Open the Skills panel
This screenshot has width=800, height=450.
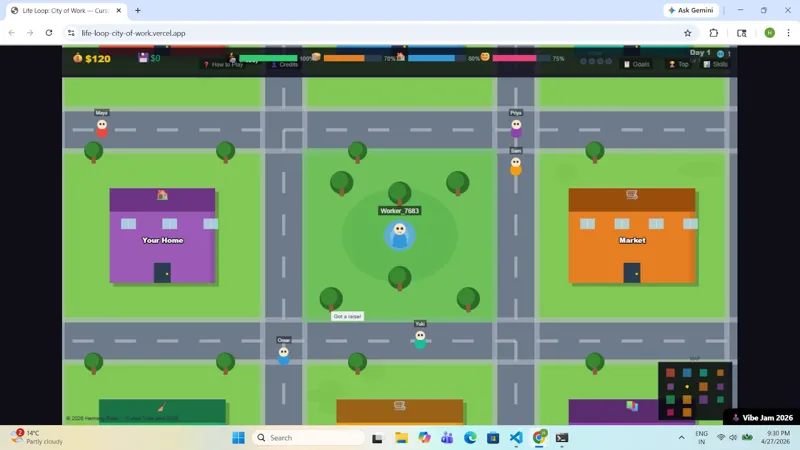(x=716, y=64)
